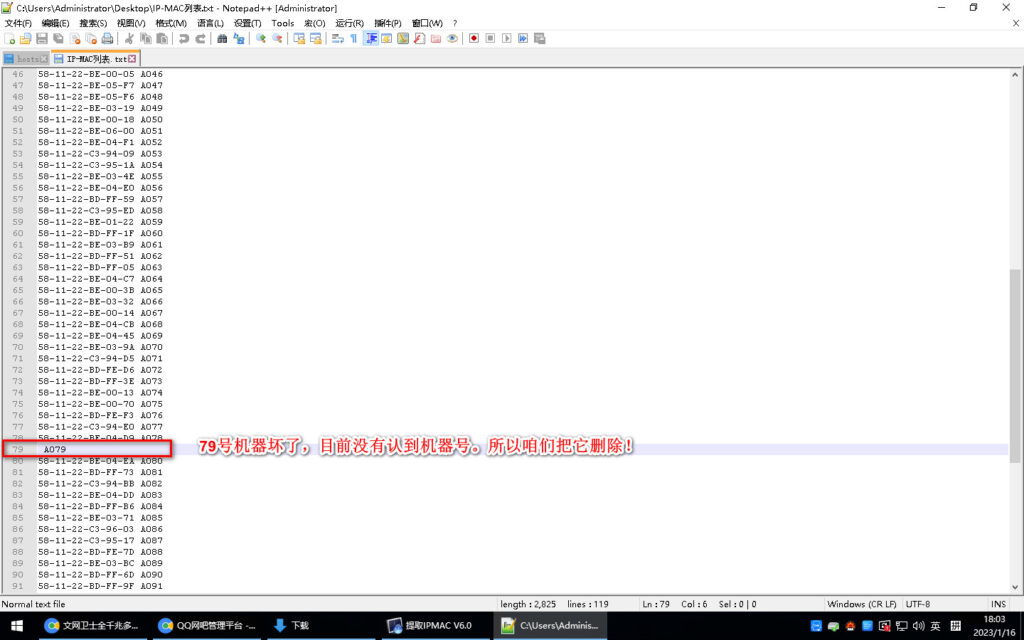Click the Undo arrow toolbar icon

click(183, 39)
